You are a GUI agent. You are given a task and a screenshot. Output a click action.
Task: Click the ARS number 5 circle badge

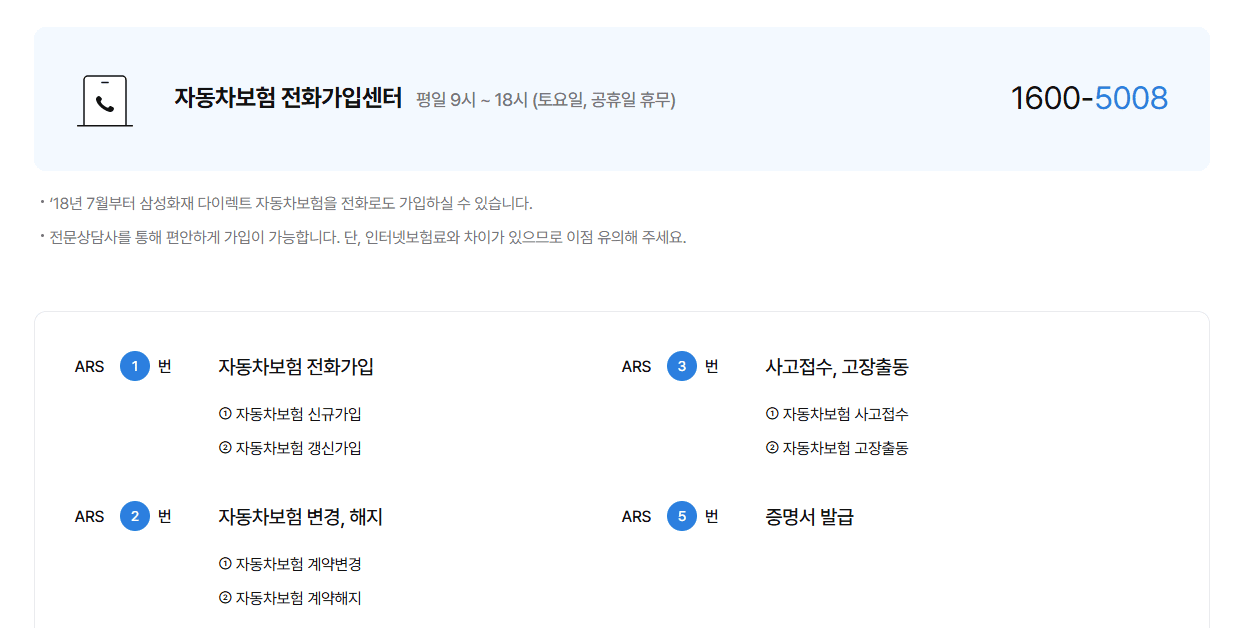(682, 516)
